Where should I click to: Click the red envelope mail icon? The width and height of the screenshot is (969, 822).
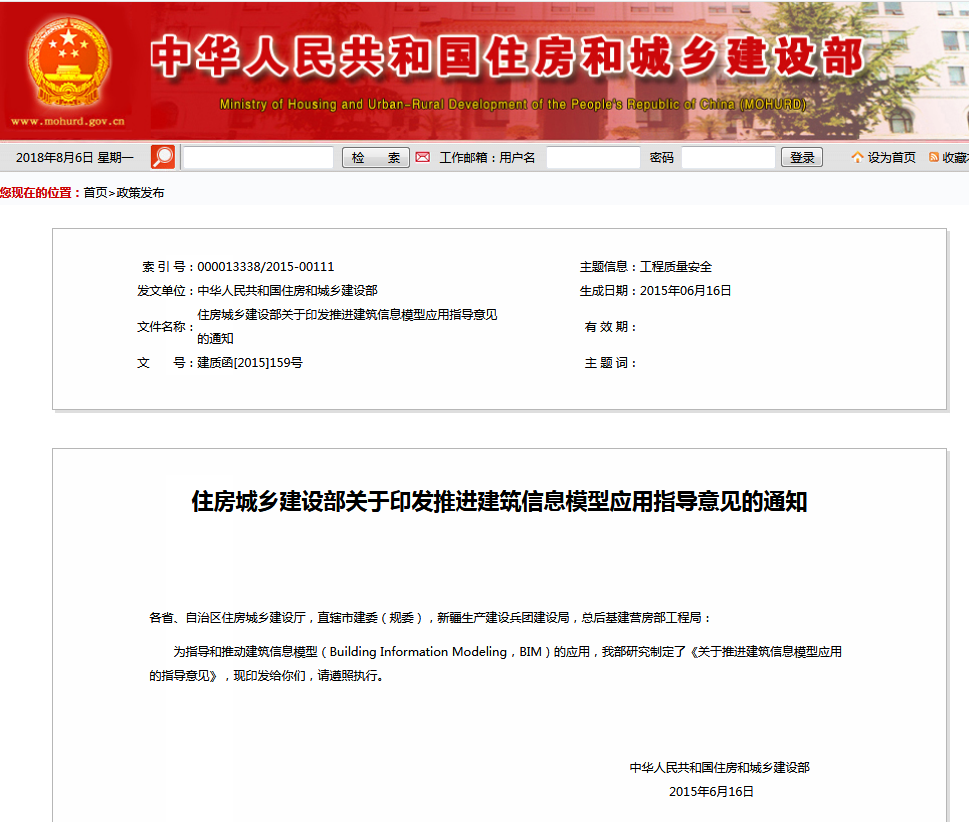423,157
